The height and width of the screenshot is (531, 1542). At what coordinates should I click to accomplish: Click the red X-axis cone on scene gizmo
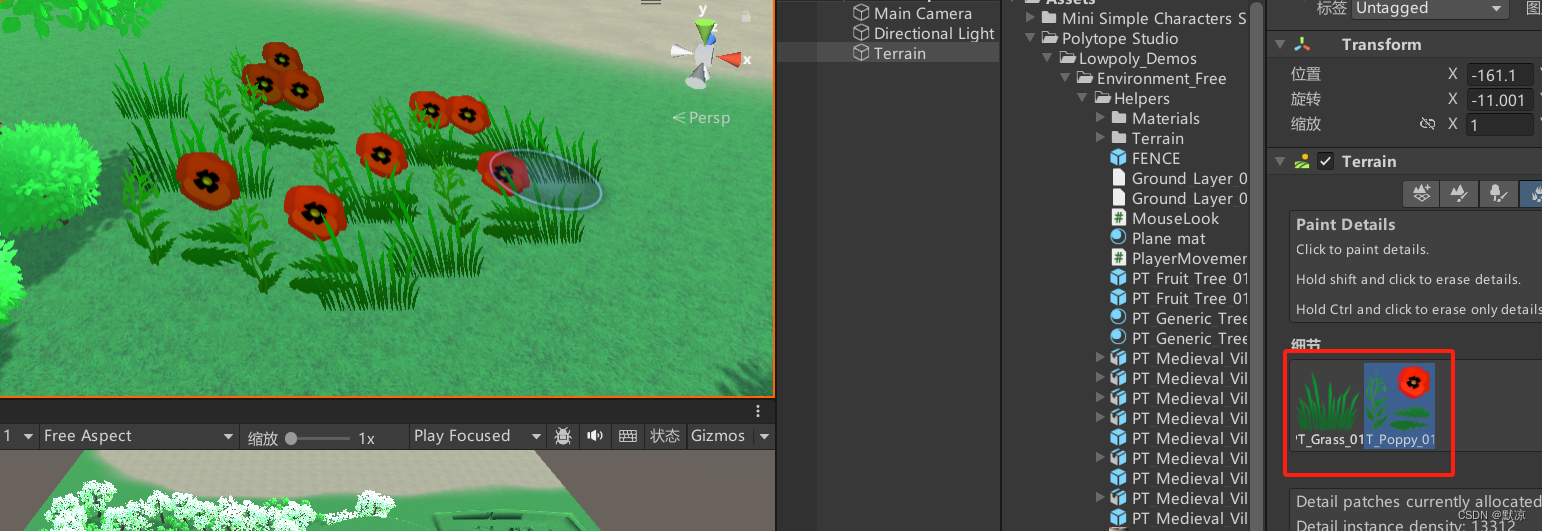[x=729, y=59]
